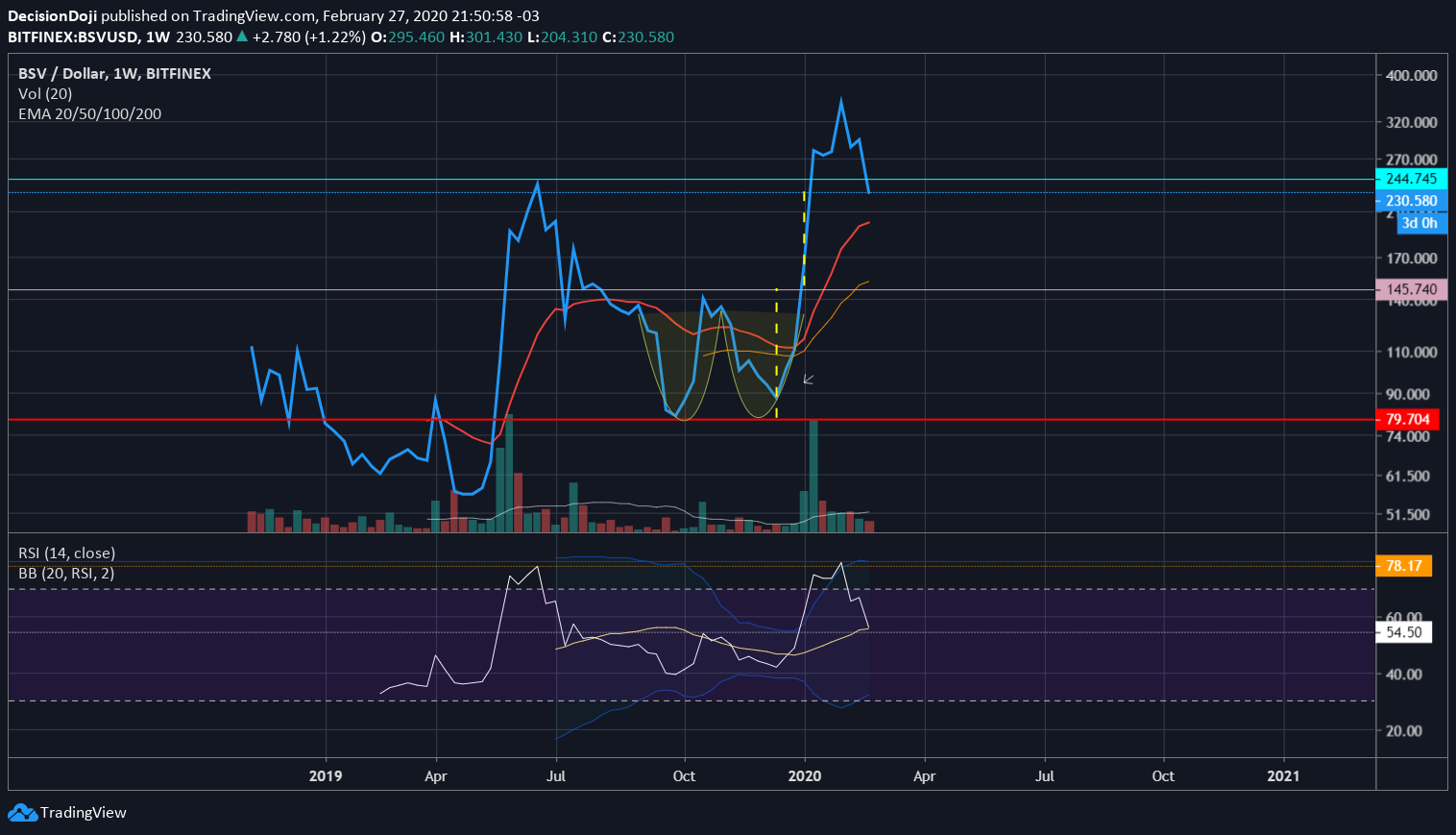Click the 320.000 price axis tick

[x=1411, y=122]
